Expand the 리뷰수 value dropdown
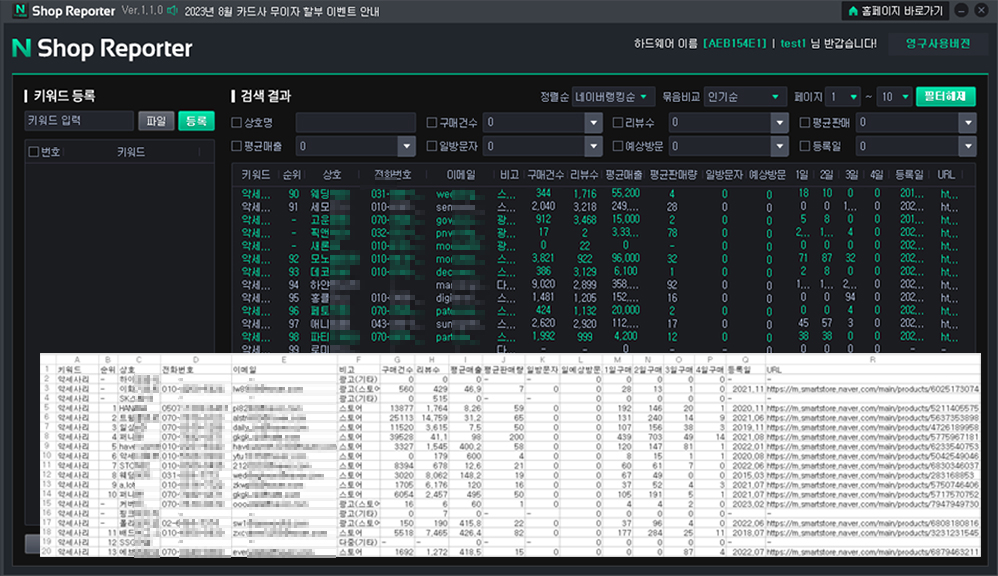The height and width of the screenshot is (576, 998). (780, 122)
